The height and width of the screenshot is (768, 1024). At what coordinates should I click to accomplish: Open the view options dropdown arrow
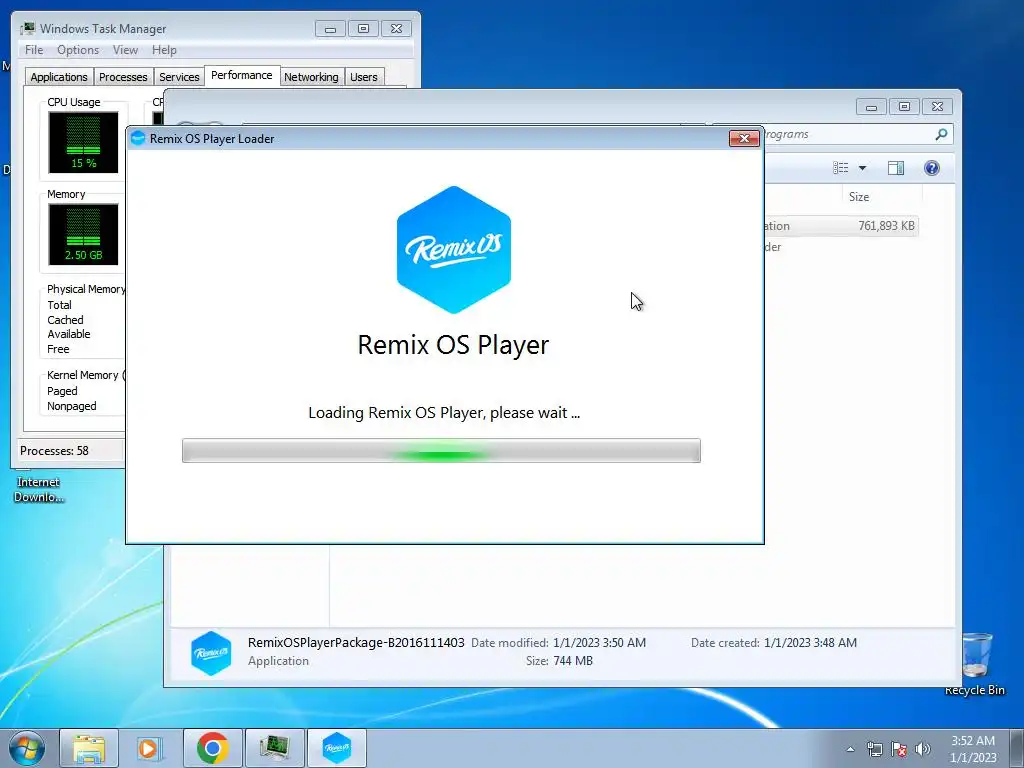click(862, 168)
